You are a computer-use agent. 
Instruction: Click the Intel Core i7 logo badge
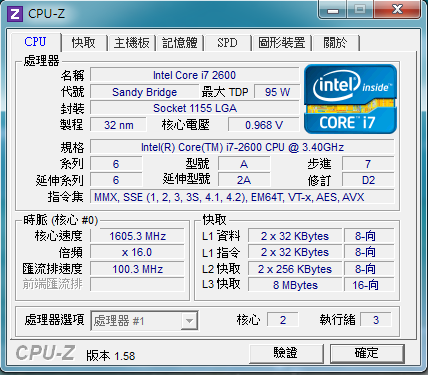[x=350, y=99]
